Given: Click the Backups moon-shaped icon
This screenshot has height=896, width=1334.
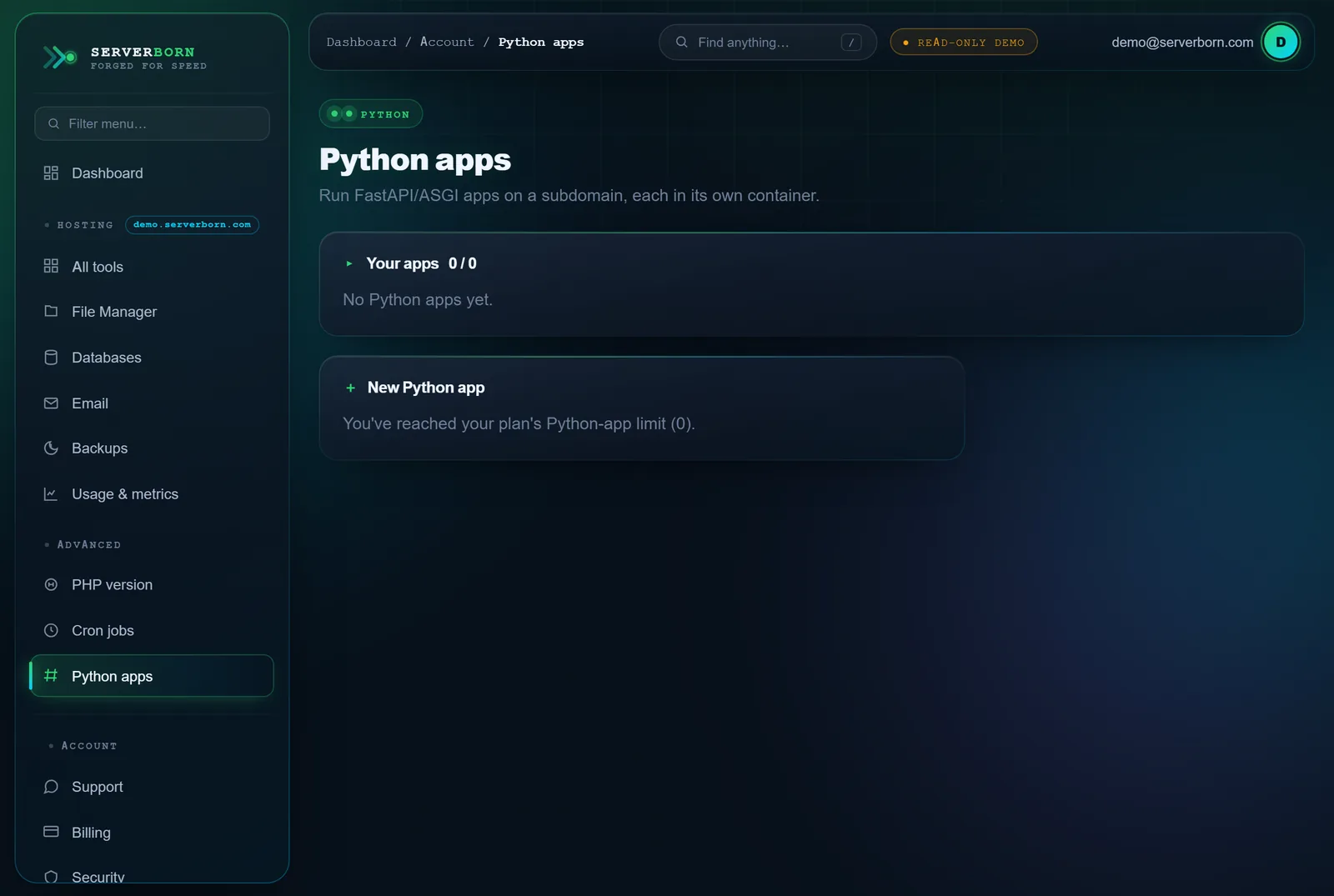Looking at the screenshot, I should 51,448.
